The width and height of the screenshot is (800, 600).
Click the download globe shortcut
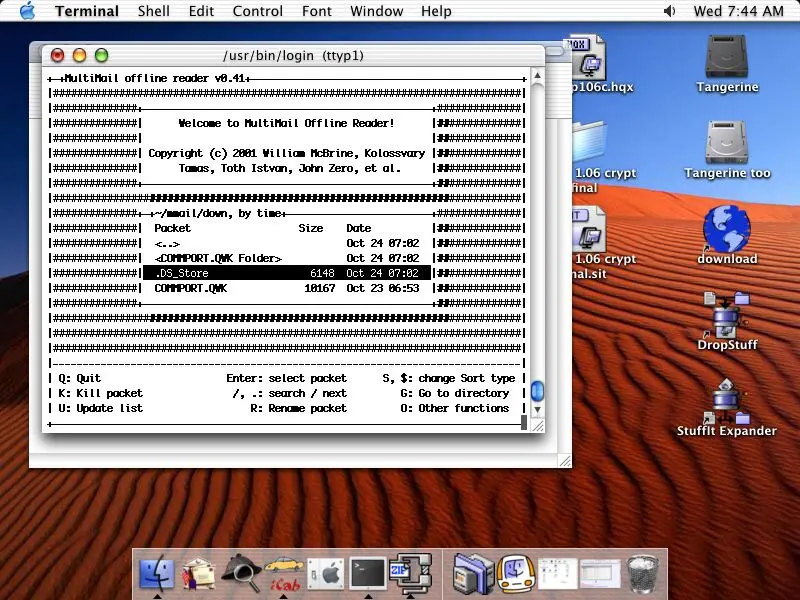[727, 228]
